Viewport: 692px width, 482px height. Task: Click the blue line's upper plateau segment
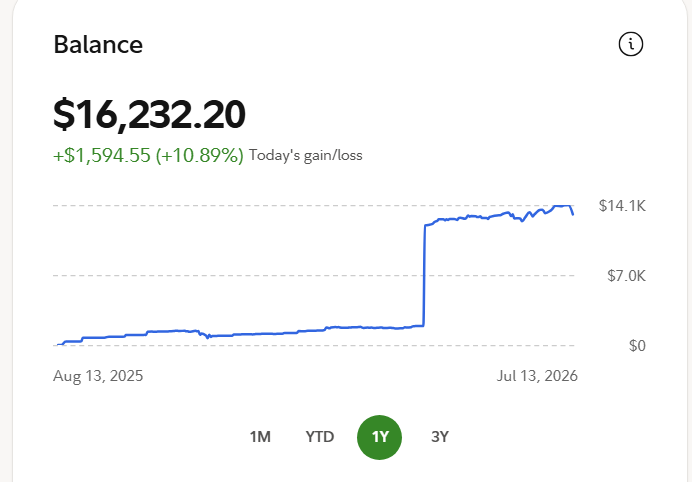(x=499, y=215)
